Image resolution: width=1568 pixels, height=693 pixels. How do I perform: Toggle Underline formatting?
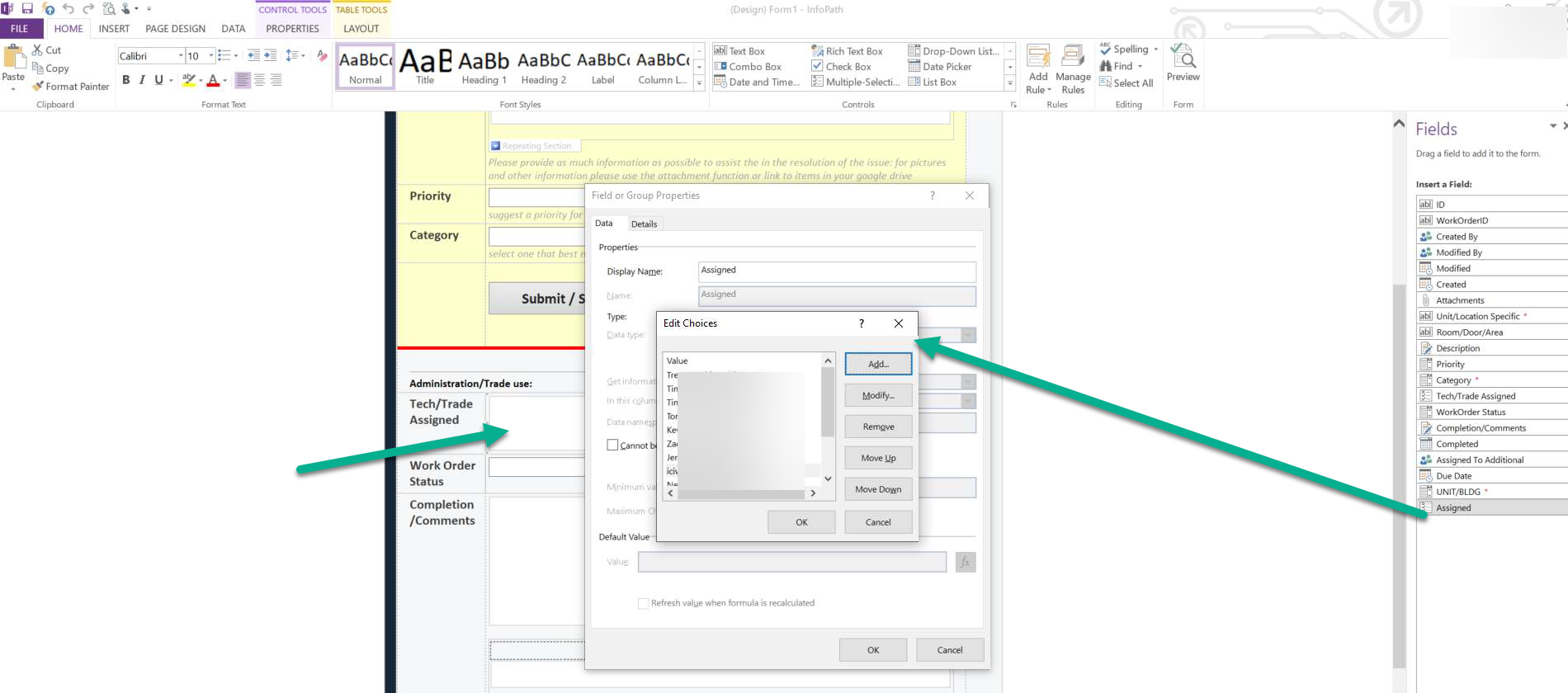click(158, 80)
